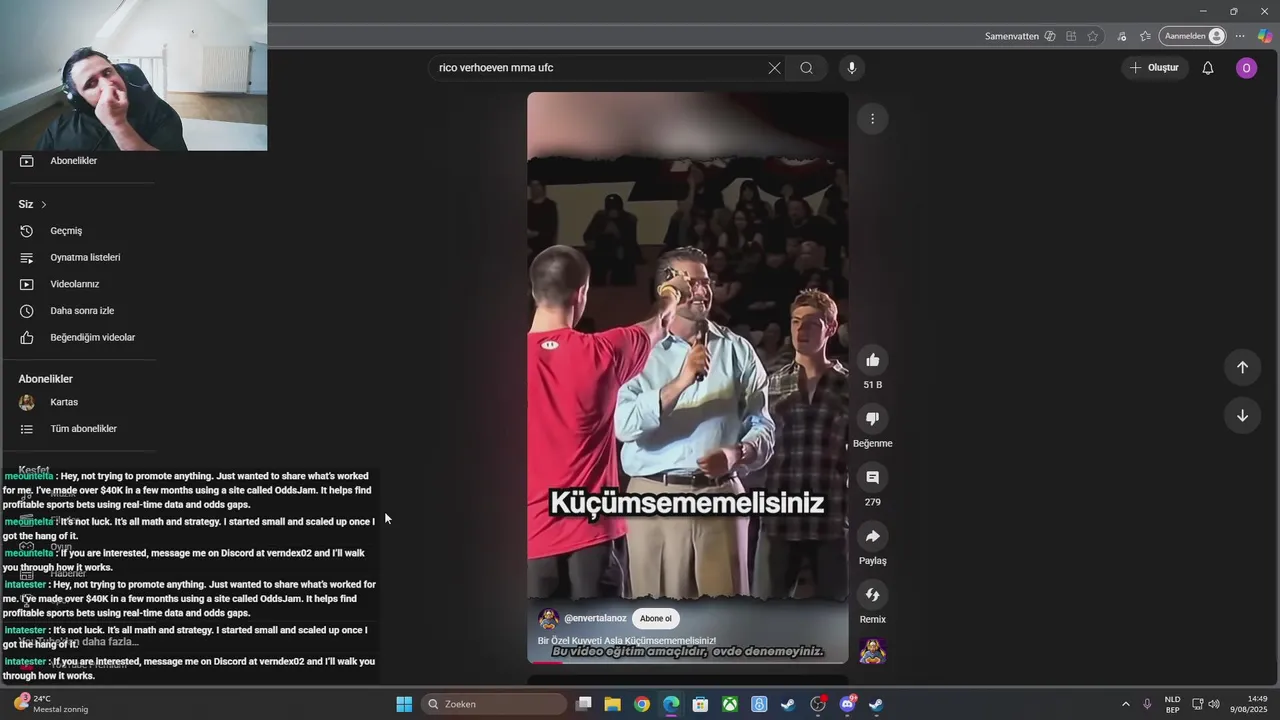The height and width of the screenshot is (720, 1280).
Task: Open the Edge three-dot settings menu
Action: pyautogui.click(x=1240, y=36)
